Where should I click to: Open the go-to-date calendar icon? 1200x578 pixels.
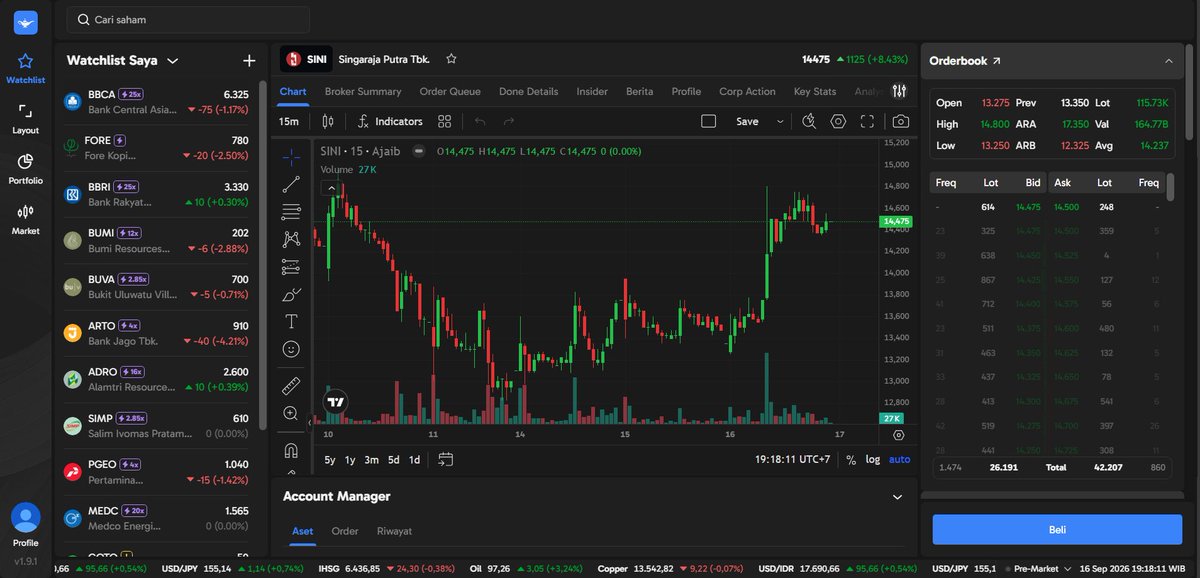pyautogui.click(x=446, y=459)
